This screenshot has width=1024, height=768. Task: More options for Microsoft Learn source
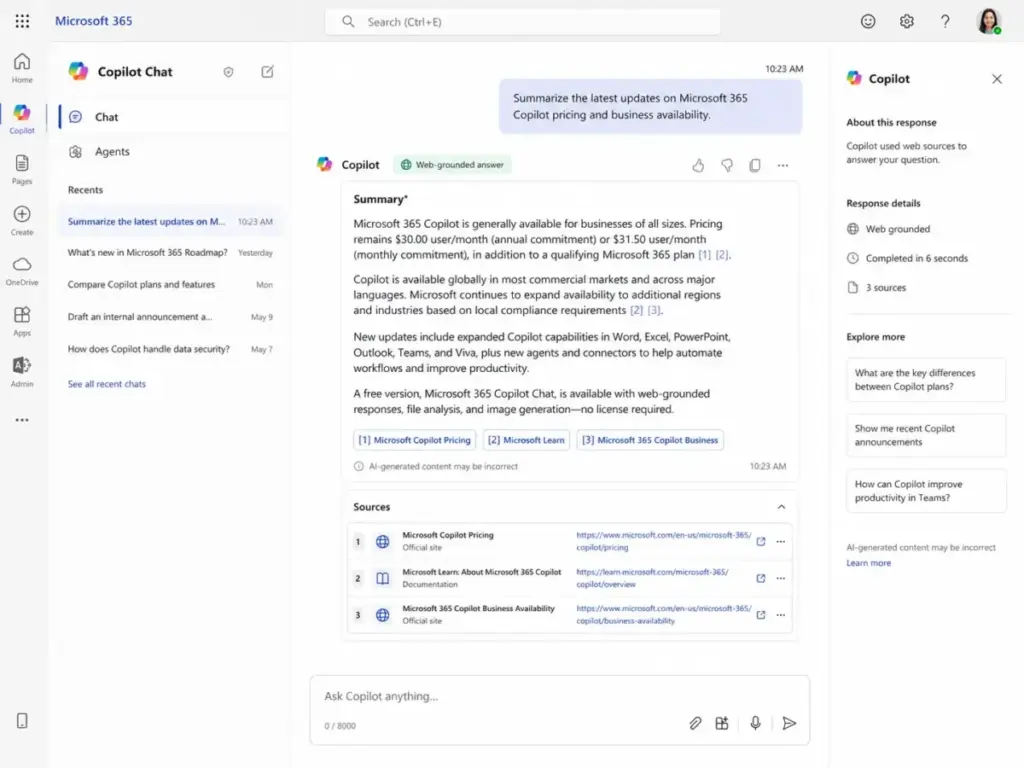pos(780,578)
